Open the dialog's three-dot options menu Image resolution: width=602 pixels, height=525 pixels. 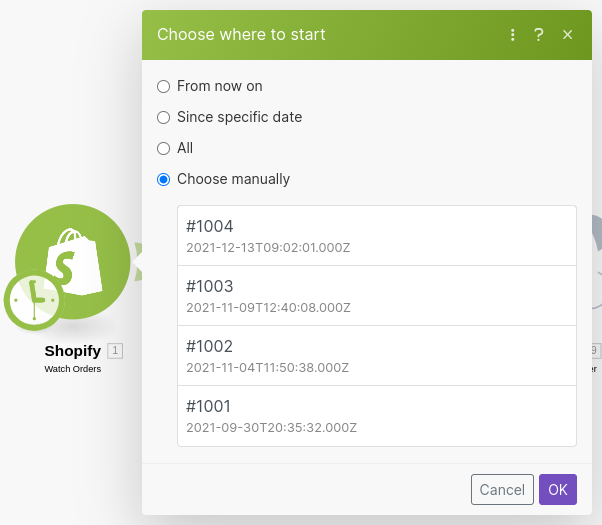(513, 35)
